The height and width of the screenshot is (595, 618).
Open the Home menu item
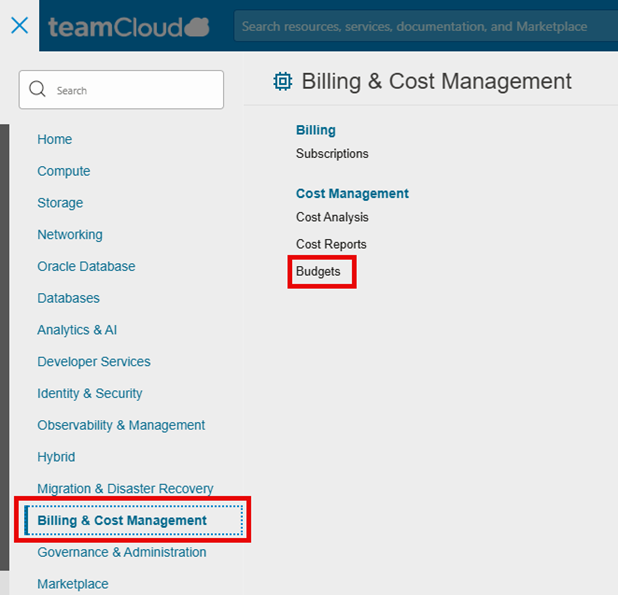click(54, 139)
